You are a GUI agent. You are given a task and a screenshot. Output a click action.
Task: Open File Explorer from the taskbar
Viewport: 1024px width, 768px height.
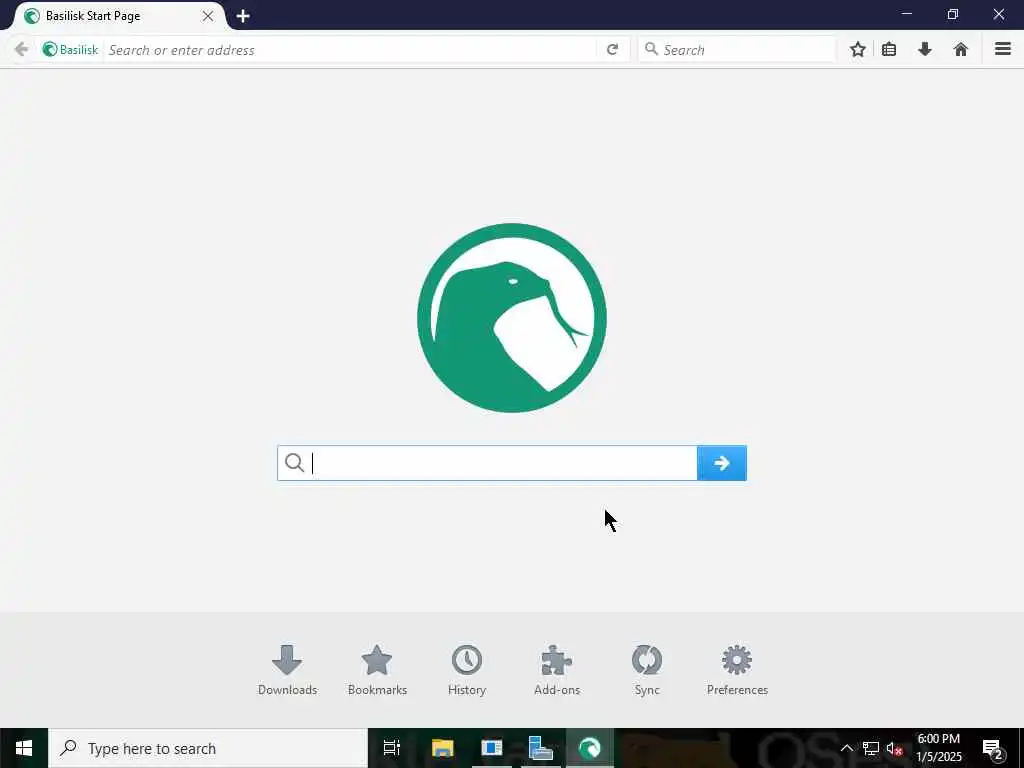(442, 748)
